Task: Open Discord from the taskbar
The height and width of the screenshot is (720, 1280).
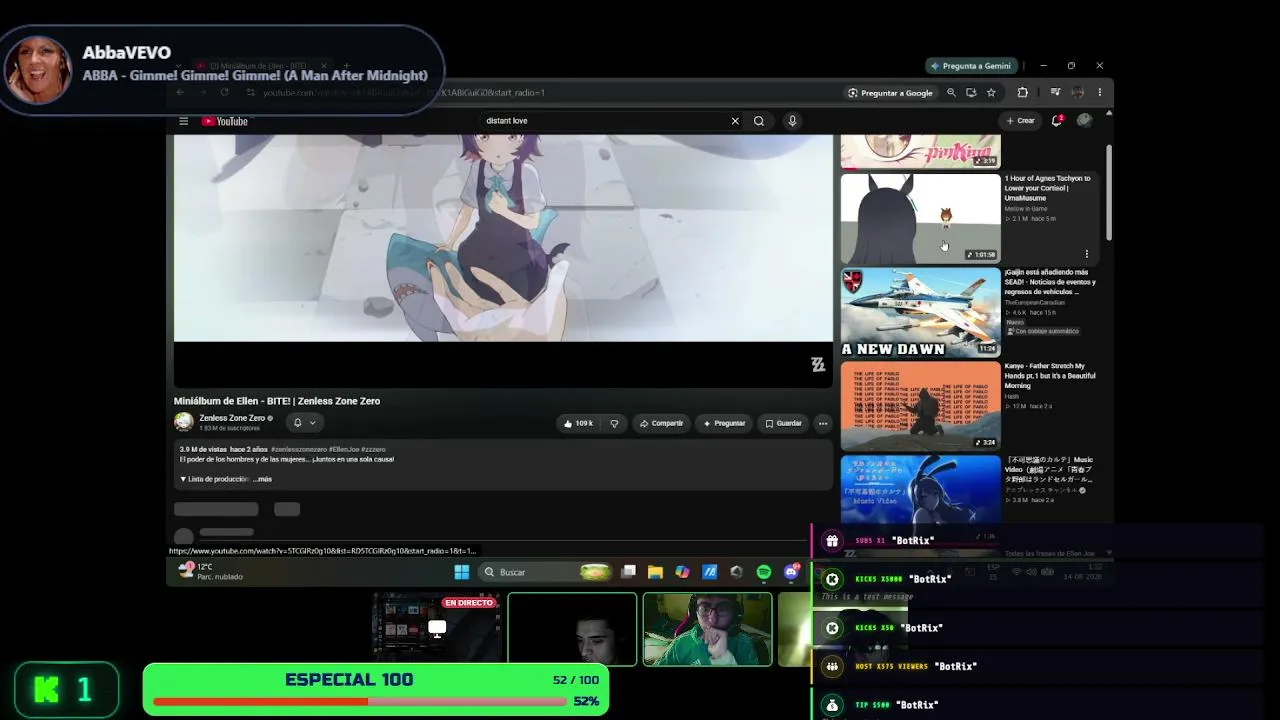Action: coord(791,572)
